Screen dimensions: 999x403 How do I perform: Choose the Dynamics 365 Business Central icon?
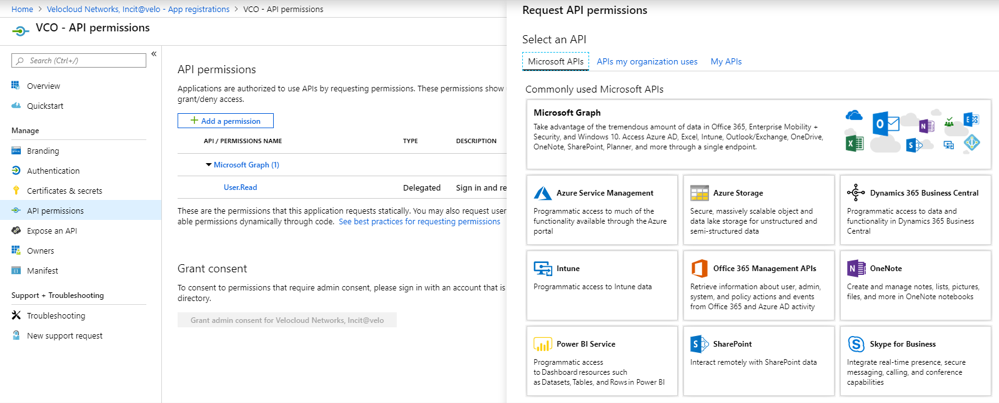(x=855, y=193)
